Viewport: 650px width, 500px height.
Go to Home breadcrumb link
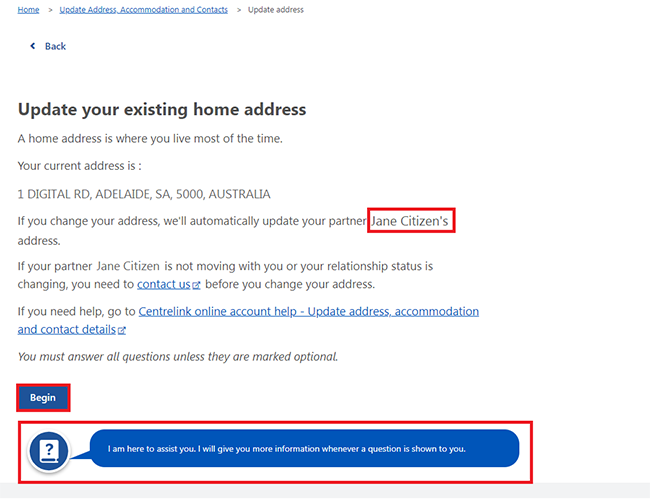coord(29,10)
